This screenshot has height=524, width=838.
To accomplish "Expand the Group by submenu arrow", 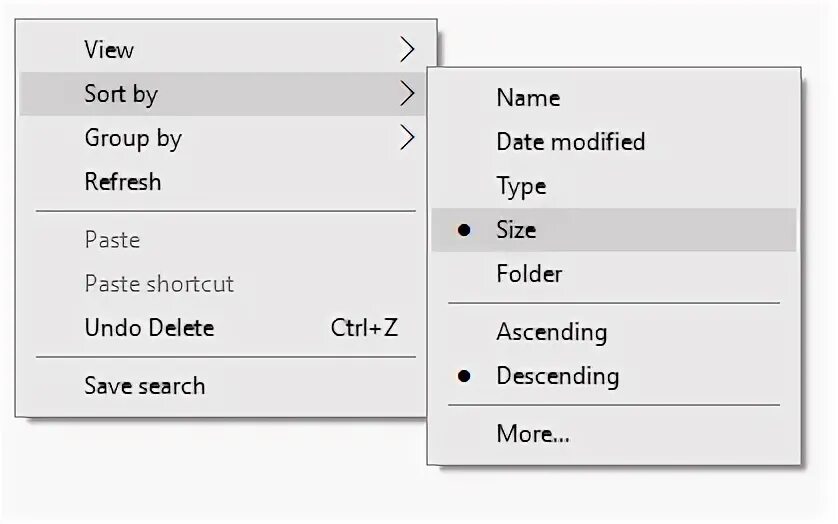I will tap(406, 138).
